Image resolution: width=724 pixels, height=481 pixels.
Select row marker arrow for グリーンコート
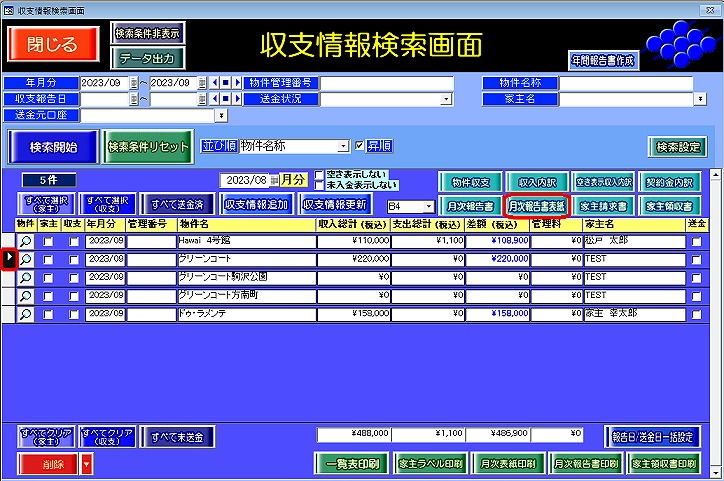[8, 259]
